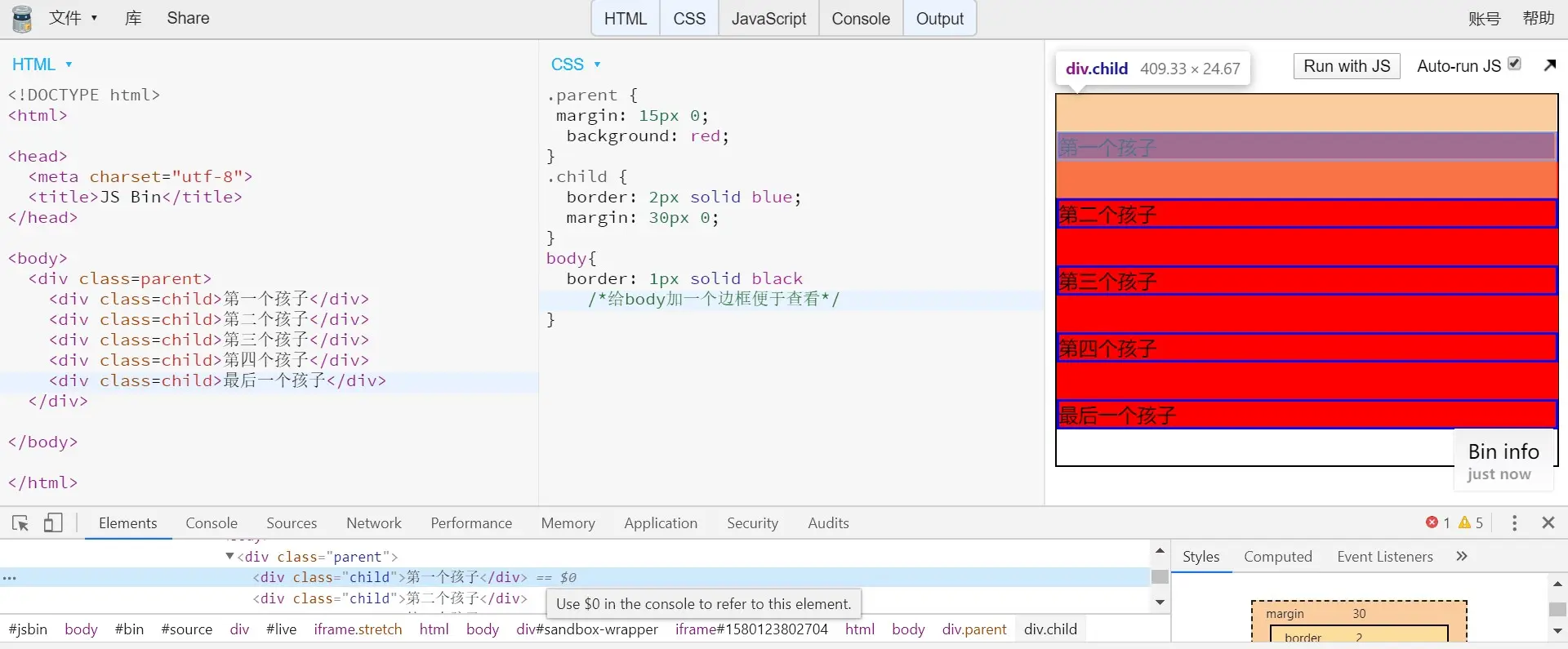This screenshot has width=1568, height=649.
Task: Switch to the Audits tab
Action: pyautogui.click(x=828, y=523)
